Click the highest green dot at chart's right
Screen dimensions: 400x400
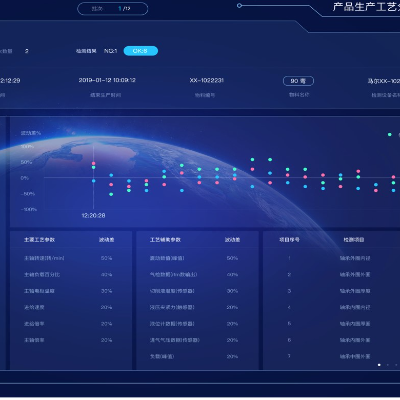coord(390,135)
